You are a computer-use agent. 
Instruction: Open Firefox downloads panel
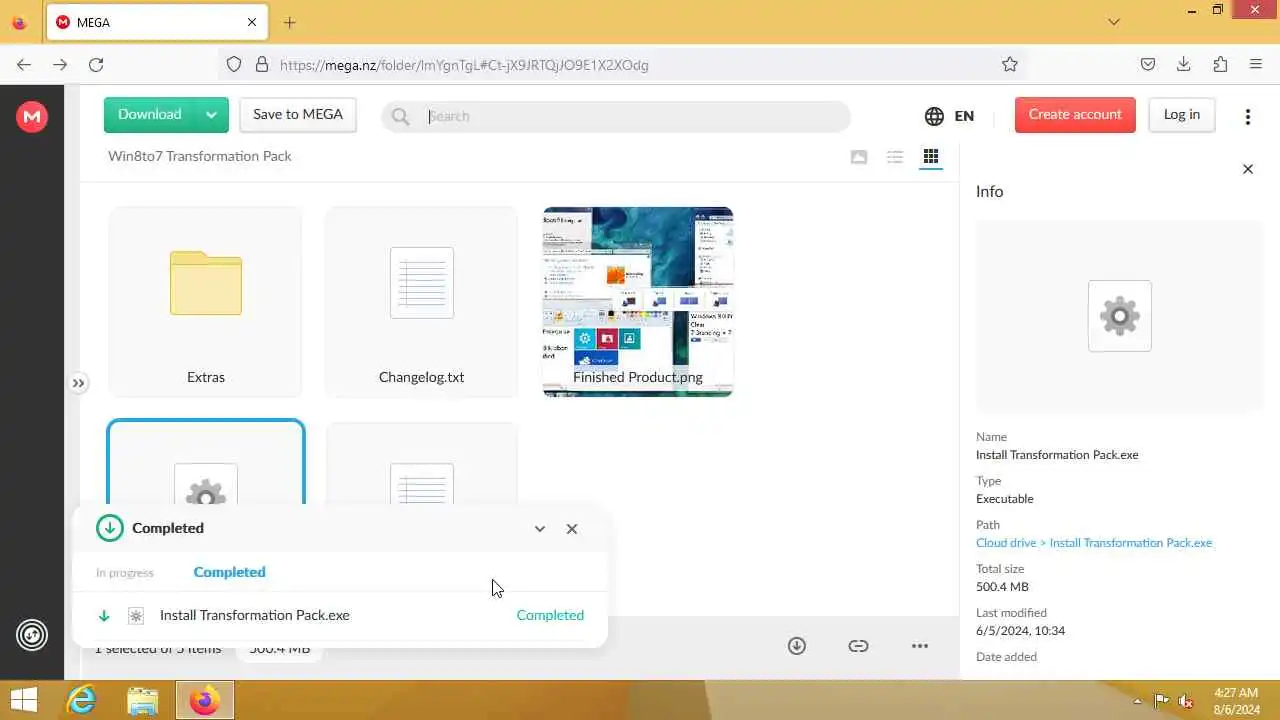pyautogui.click(x=1184, y=64)
